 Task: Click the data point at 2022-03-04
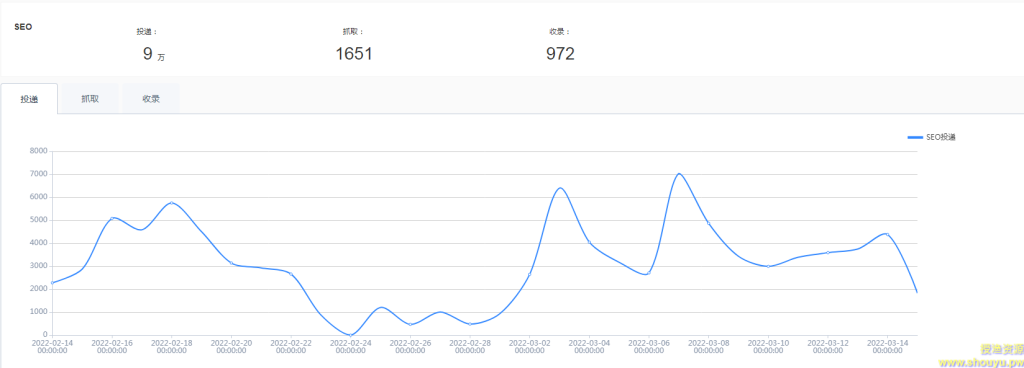[x=589, y=243]
